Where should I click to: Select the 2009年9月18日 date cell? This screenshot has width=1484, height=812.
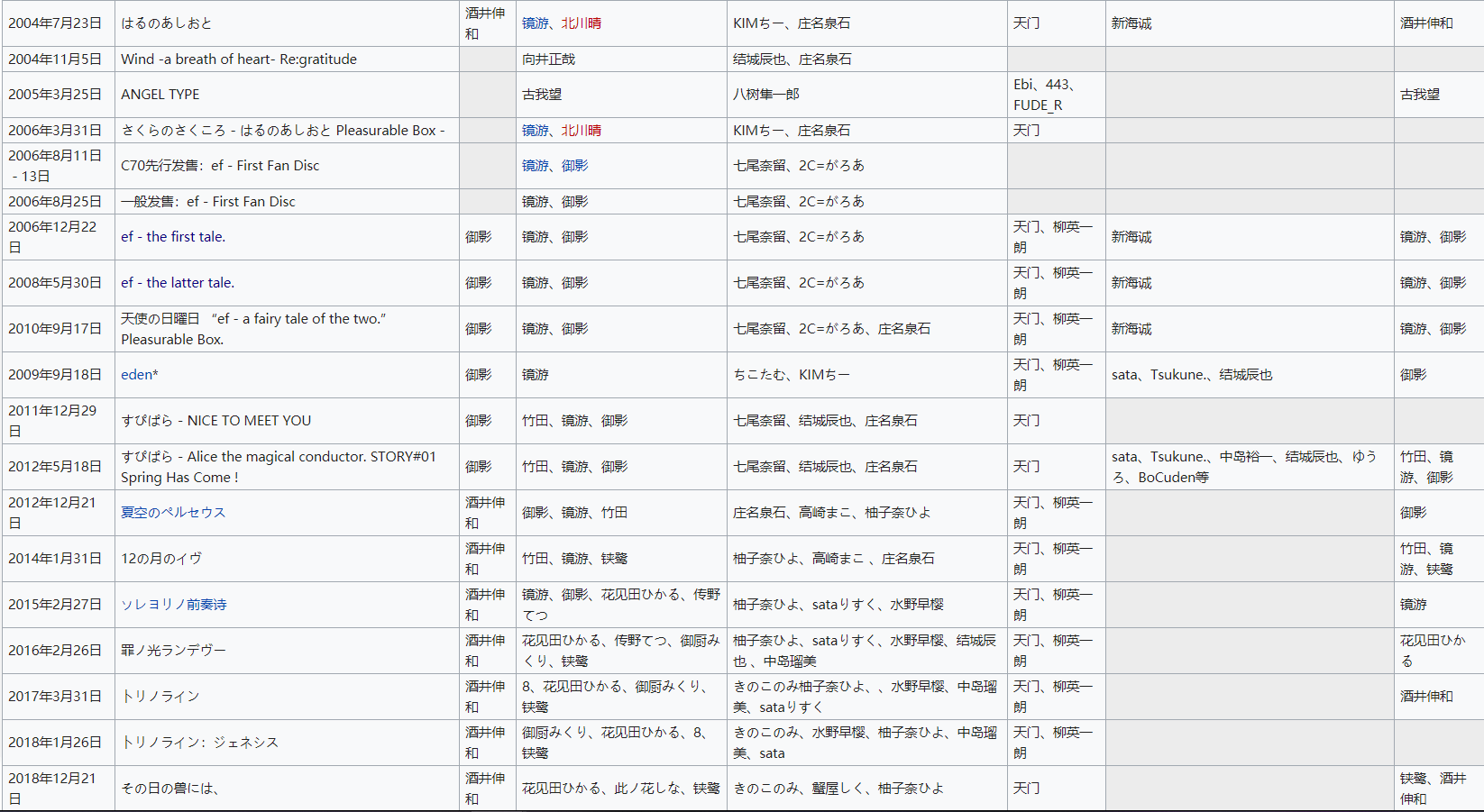click(x=55, y=375)
